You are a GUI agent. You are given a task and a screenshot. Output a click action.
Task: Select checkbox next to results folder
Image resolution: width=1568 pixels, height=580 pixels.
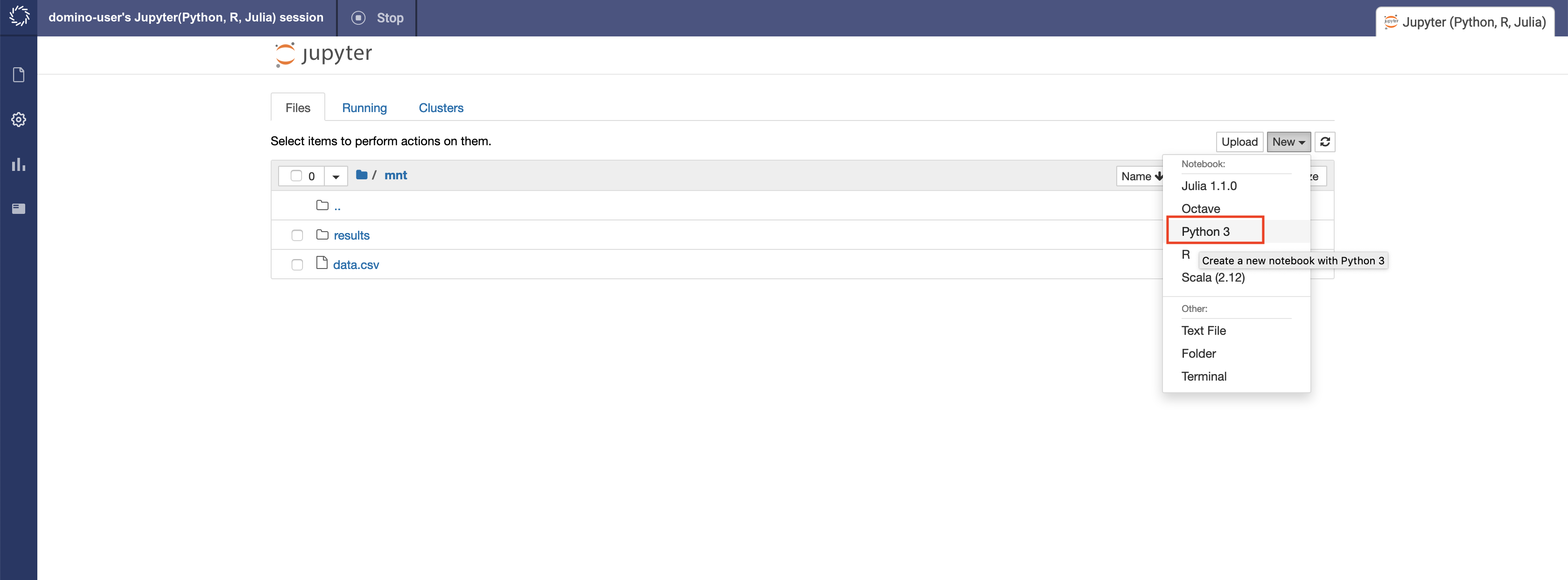pyautogui.click(x=297, y=234)
